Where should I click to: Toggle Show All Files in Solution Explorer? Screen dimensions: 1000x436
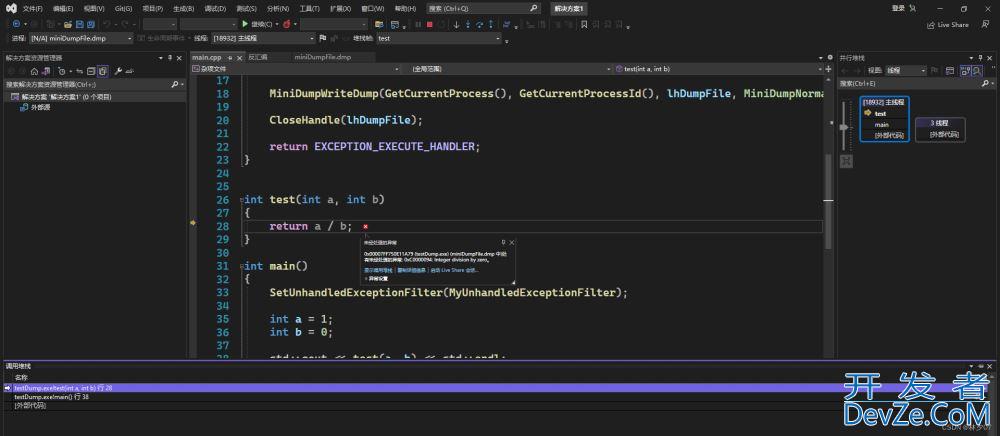tap(103, 71)
